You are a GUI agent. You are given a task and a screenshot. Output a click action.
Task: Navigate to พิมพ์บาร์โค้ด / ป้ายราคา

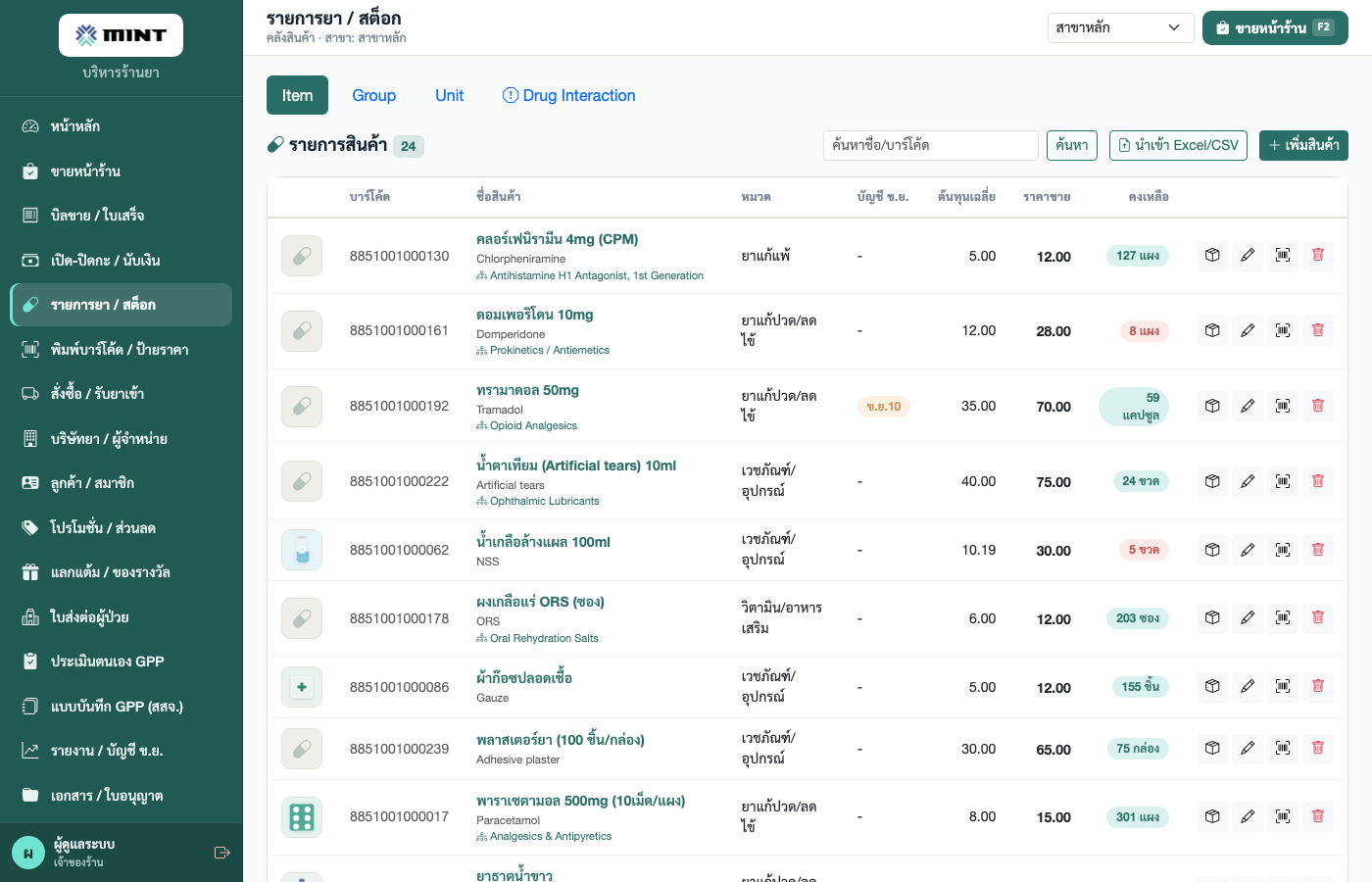[122, 350]
